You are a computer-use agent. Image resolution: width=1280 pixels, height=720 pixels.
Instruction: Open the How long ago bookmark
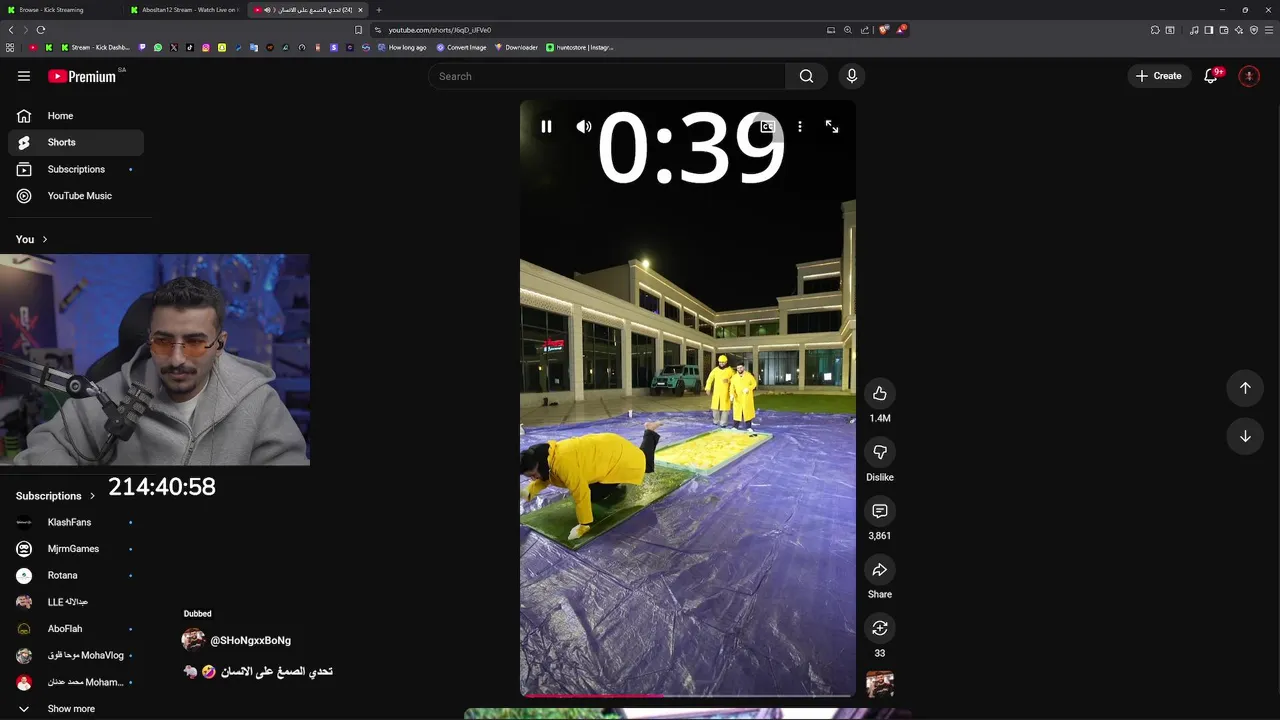pos(402,47)
